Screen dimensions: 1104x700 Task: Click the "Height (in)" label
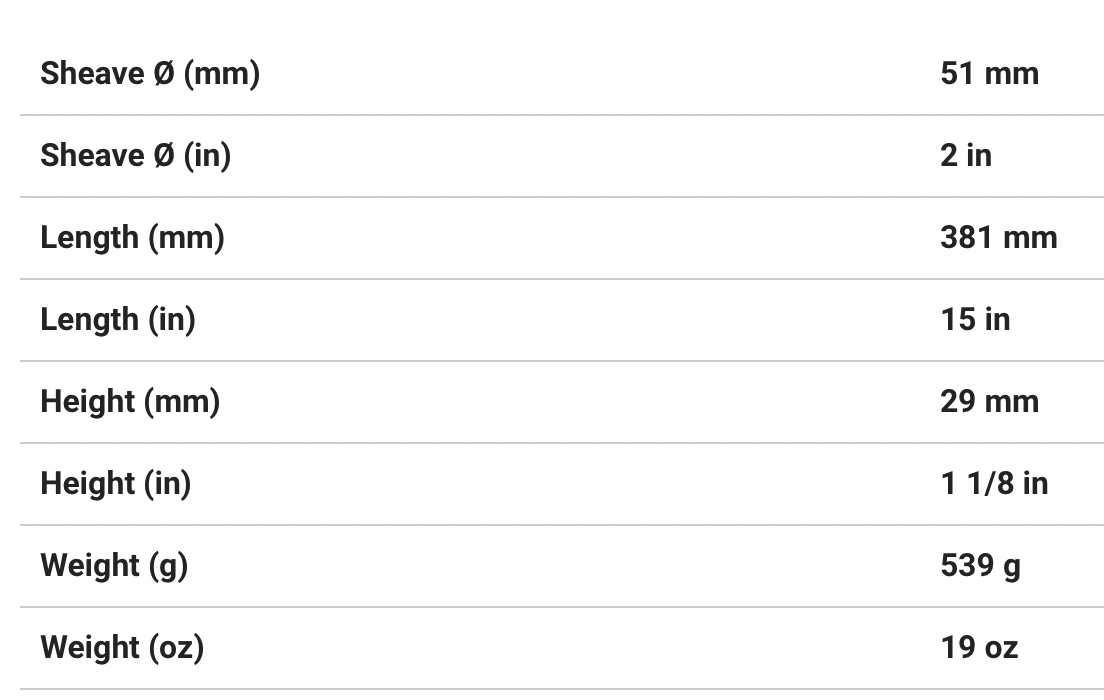pyautogui.click(x=115, y=484)
